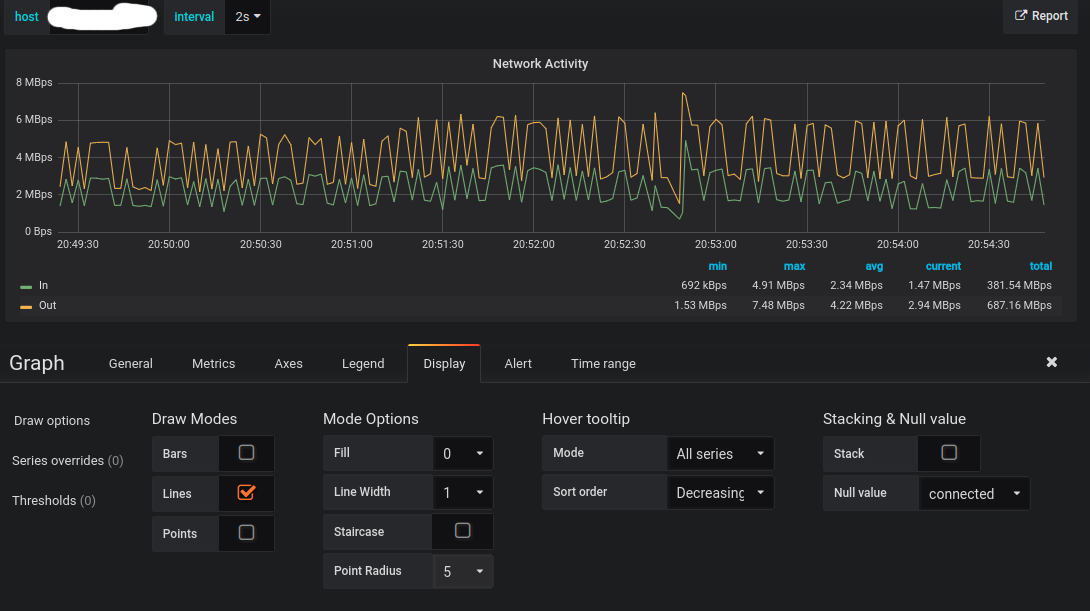Toggle the Staircase checkbox
Screen dimensions: 1090x611
[x=462, y=531]
